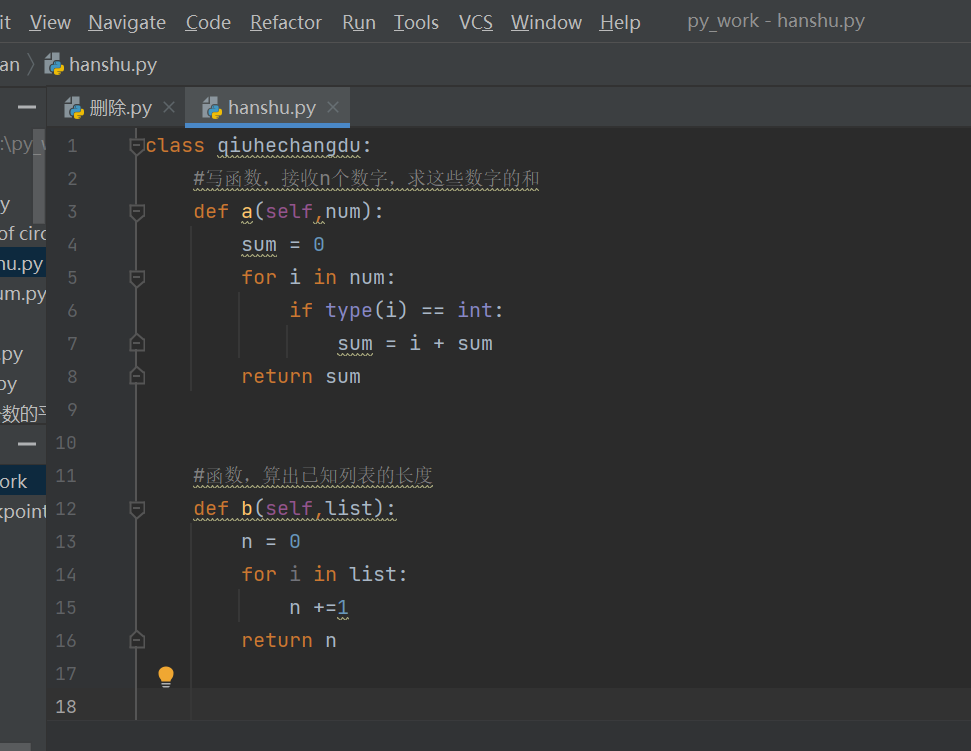Screen dimensions: 971x751
Task: Close the 删除.py tab
Action: [168, 108]
